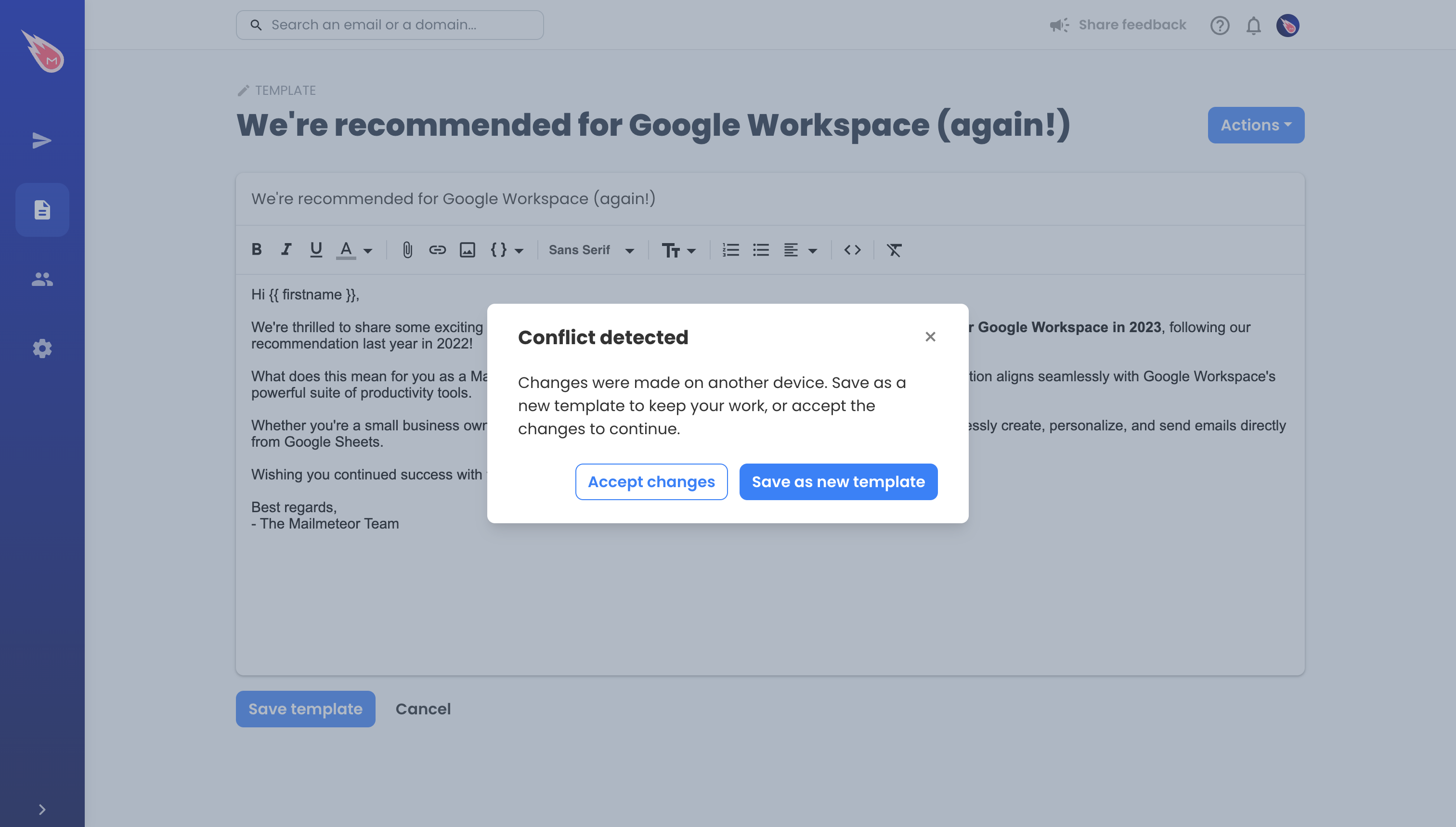Insert a numbered list
This screenshot has width=1456, height=827.
click(x=730, y=250)
